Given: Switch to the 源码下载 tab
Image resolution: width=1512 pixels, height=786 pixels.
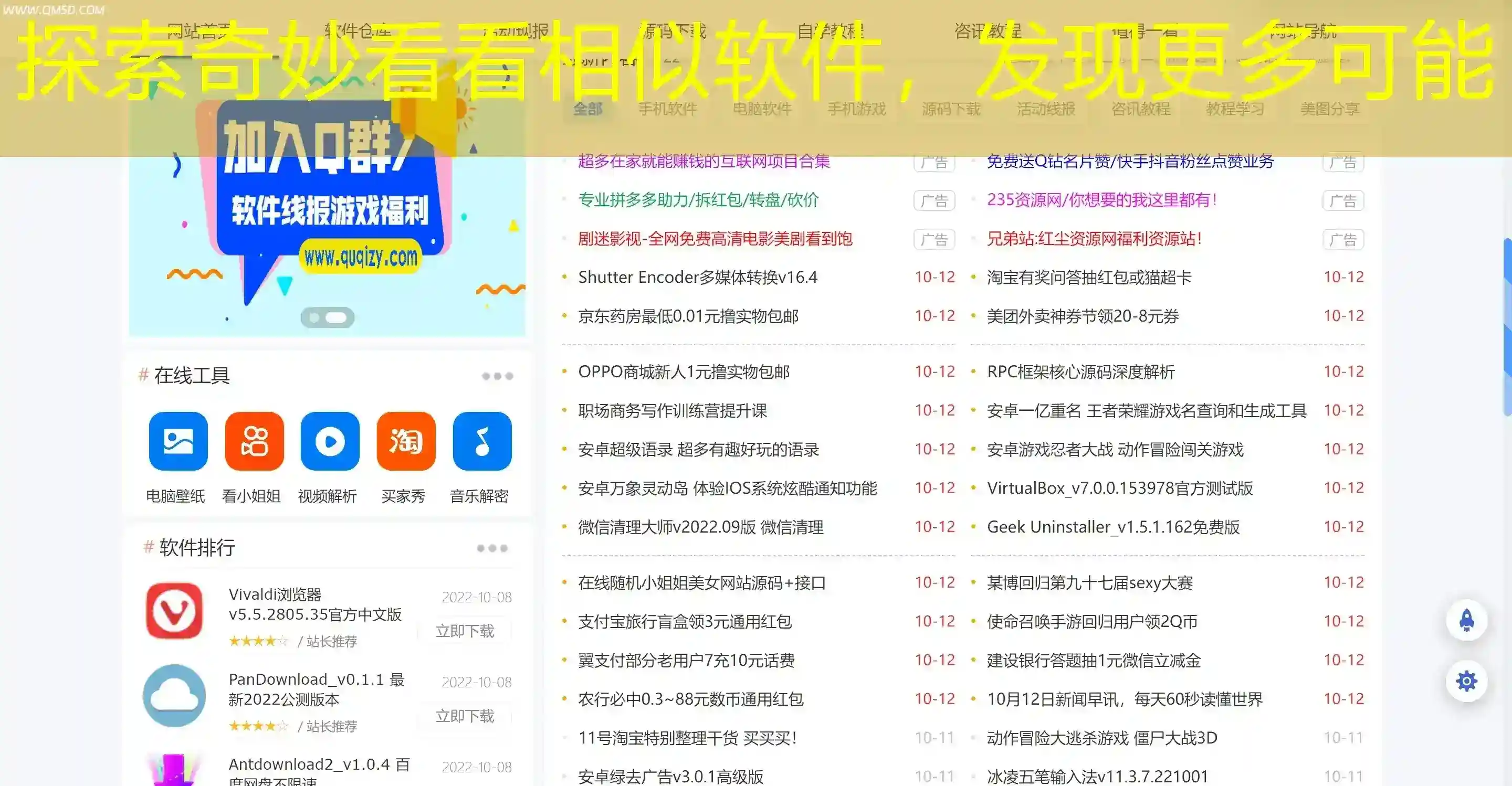Looking at the screenshot, I should pos(951,109).
